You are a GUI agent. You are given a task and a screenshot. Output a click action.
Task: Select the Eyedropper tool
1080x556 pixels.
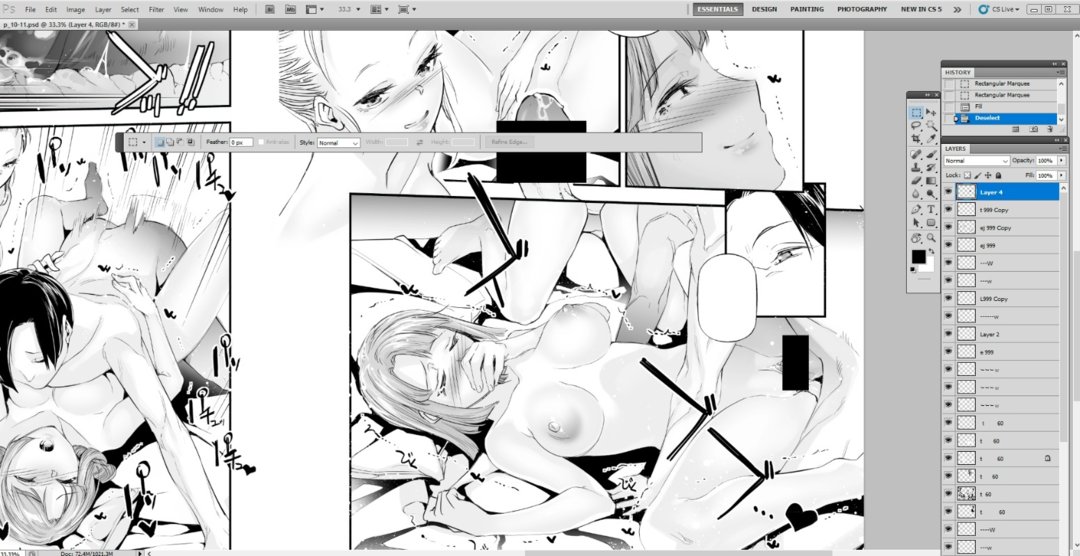point(931,138)
